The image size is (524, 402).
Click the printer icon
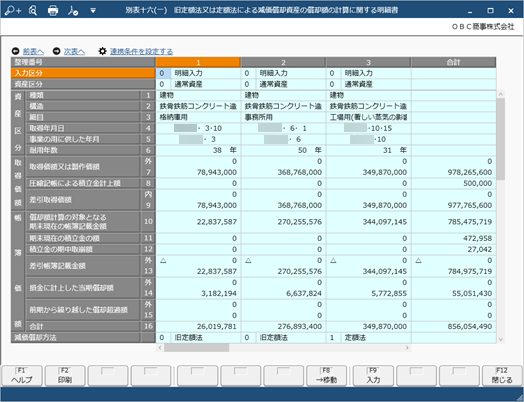coord(53,11)
